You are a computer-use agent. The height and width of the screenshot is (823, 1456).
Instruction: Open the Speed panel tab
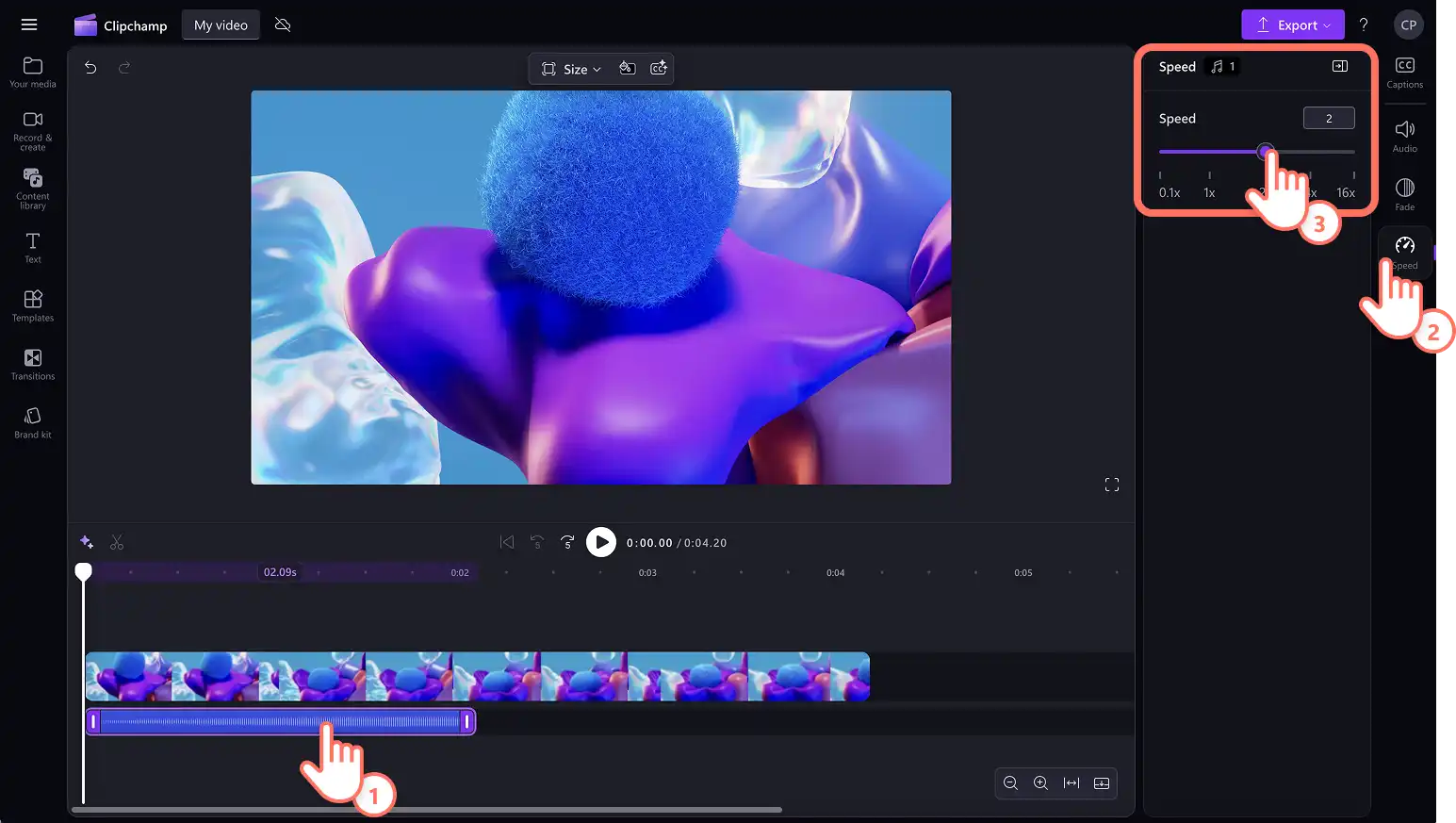coord(1405,253)
